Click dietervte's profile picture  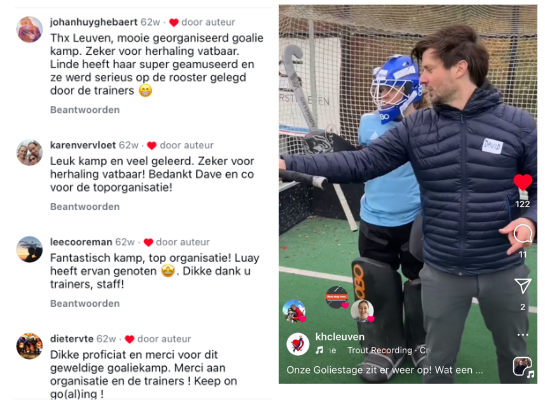[x=30, y=346]
